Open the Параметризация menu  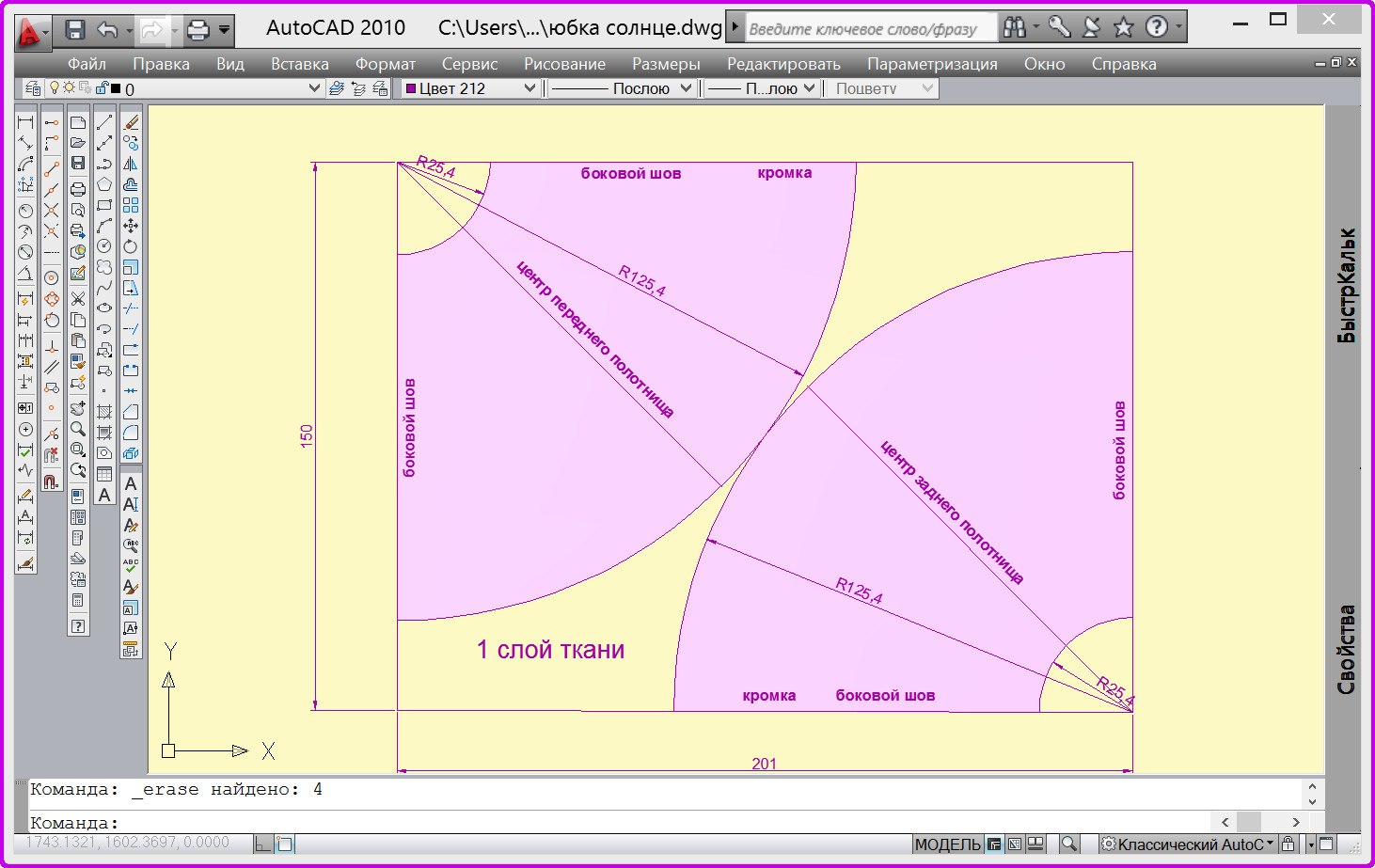pos(931,64)
